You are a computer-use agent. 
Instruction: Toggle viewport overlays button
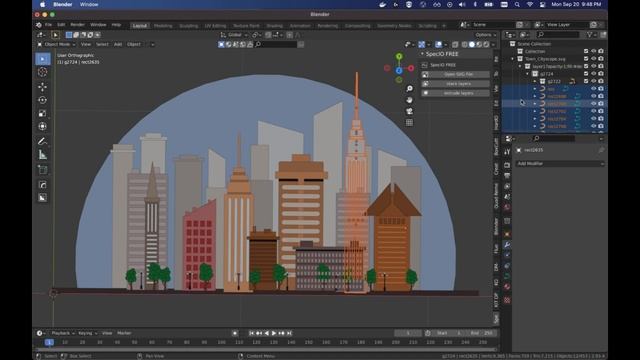(438, 44)
